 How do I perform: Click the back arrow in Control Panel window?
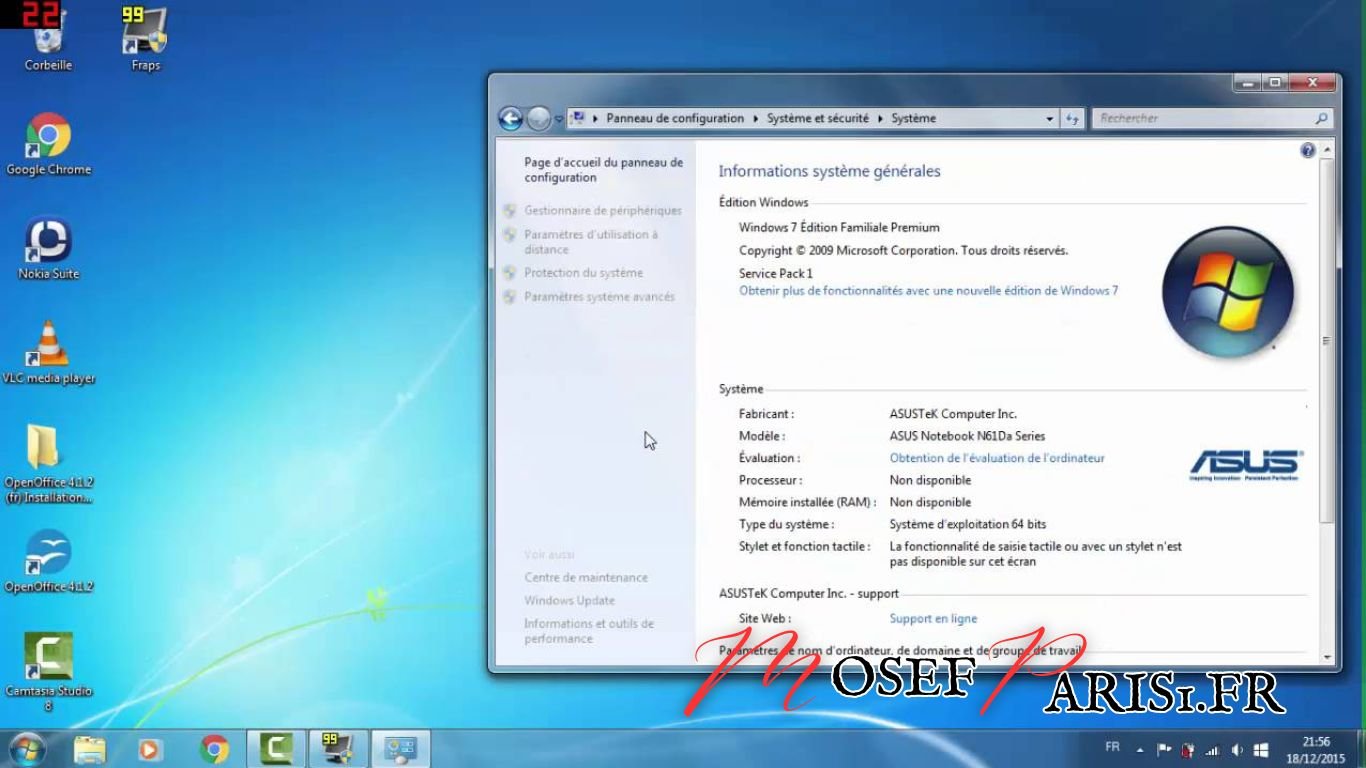510,119
